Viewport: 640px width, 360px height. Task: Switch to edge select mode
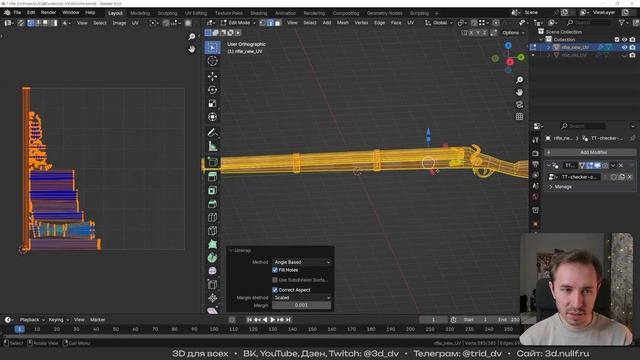click(270, 23)
